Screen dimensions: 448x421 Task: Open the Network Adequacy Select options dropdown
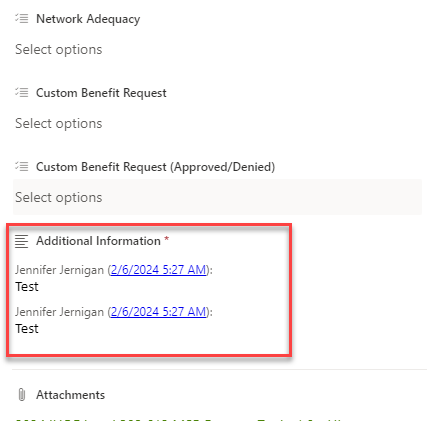pyautogui.click(x=217, y=49)
